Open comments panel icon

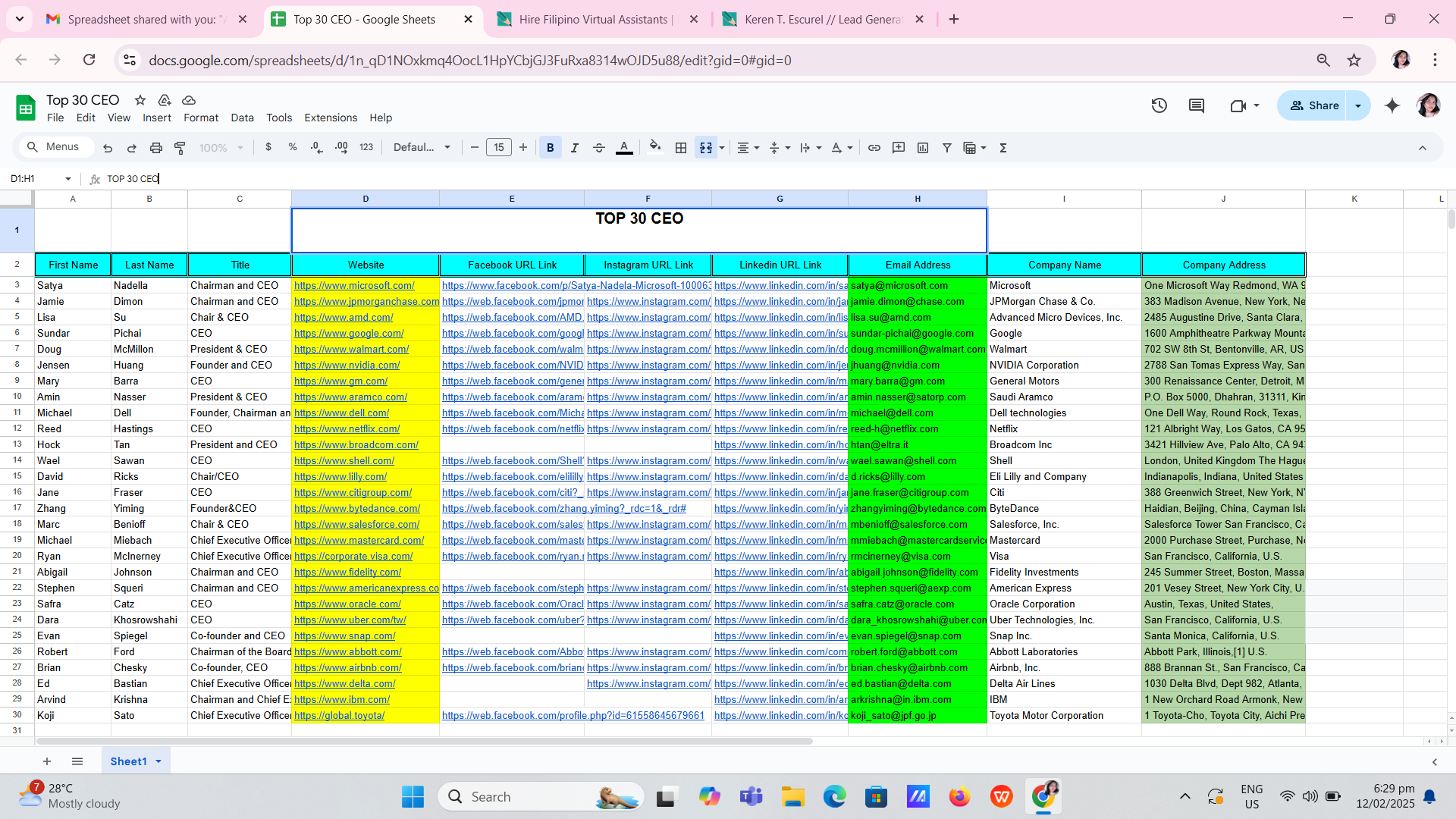tap(1197, 105)
